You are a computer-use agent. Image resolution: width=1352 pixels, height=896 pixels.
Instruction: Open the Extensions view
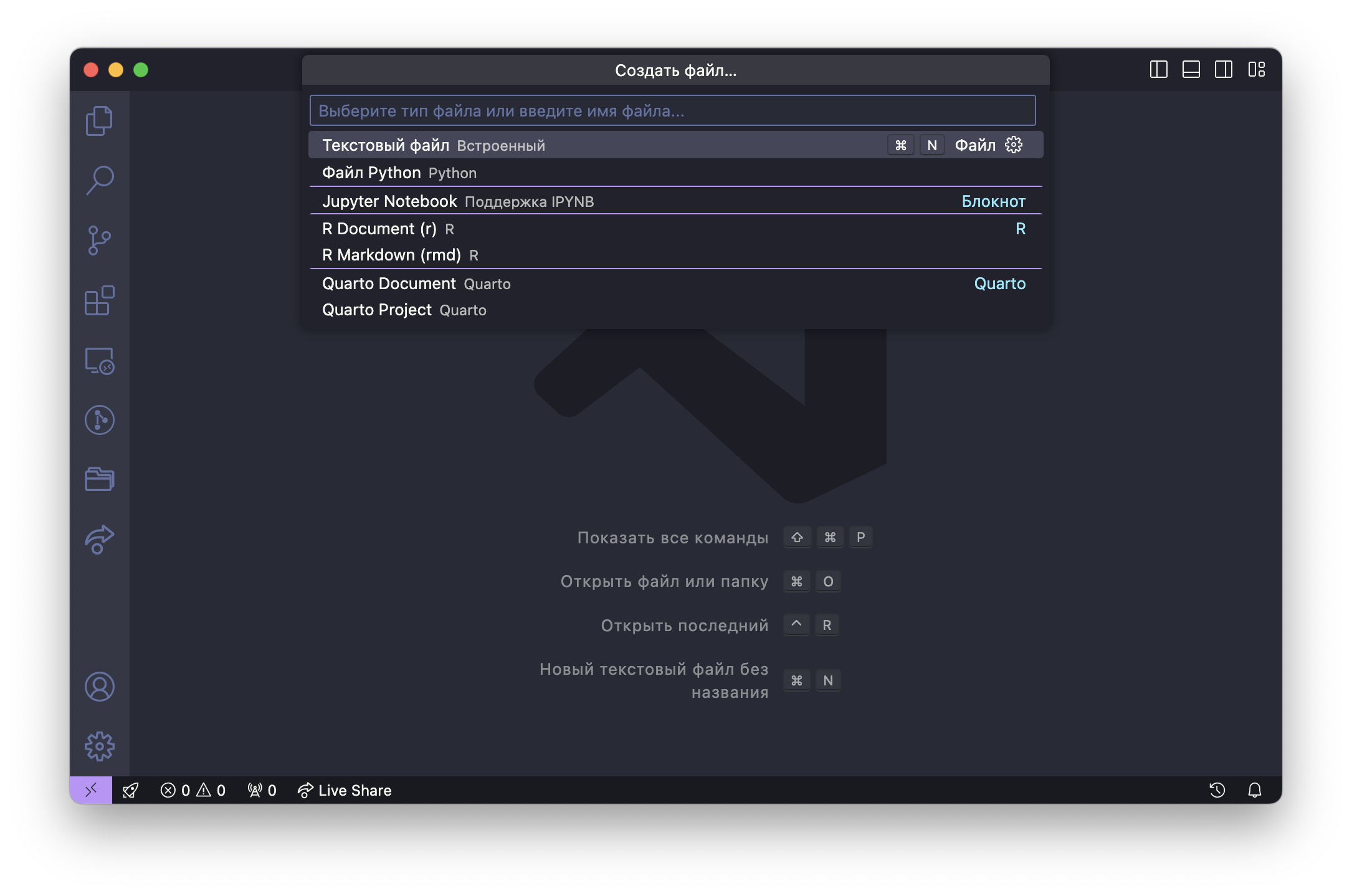(99, 301)
